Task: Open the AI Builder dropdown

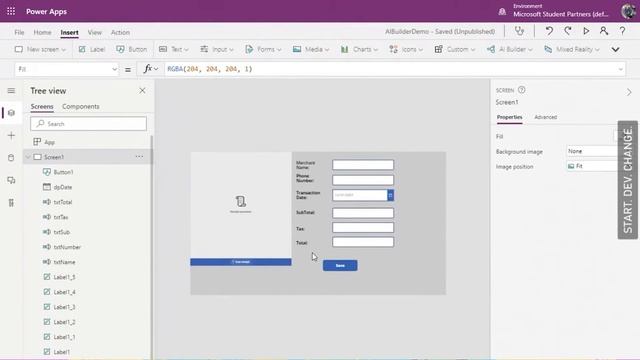Action: (x=509, y=49)
